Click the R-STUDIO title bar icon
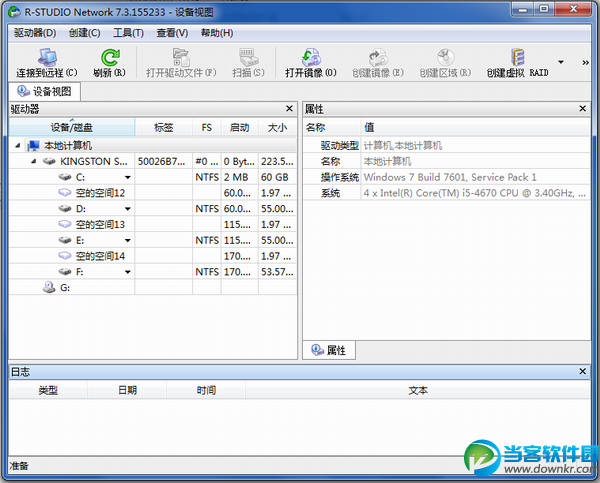The height and width of the screenshot is (483, 600). tap(14, 12)
